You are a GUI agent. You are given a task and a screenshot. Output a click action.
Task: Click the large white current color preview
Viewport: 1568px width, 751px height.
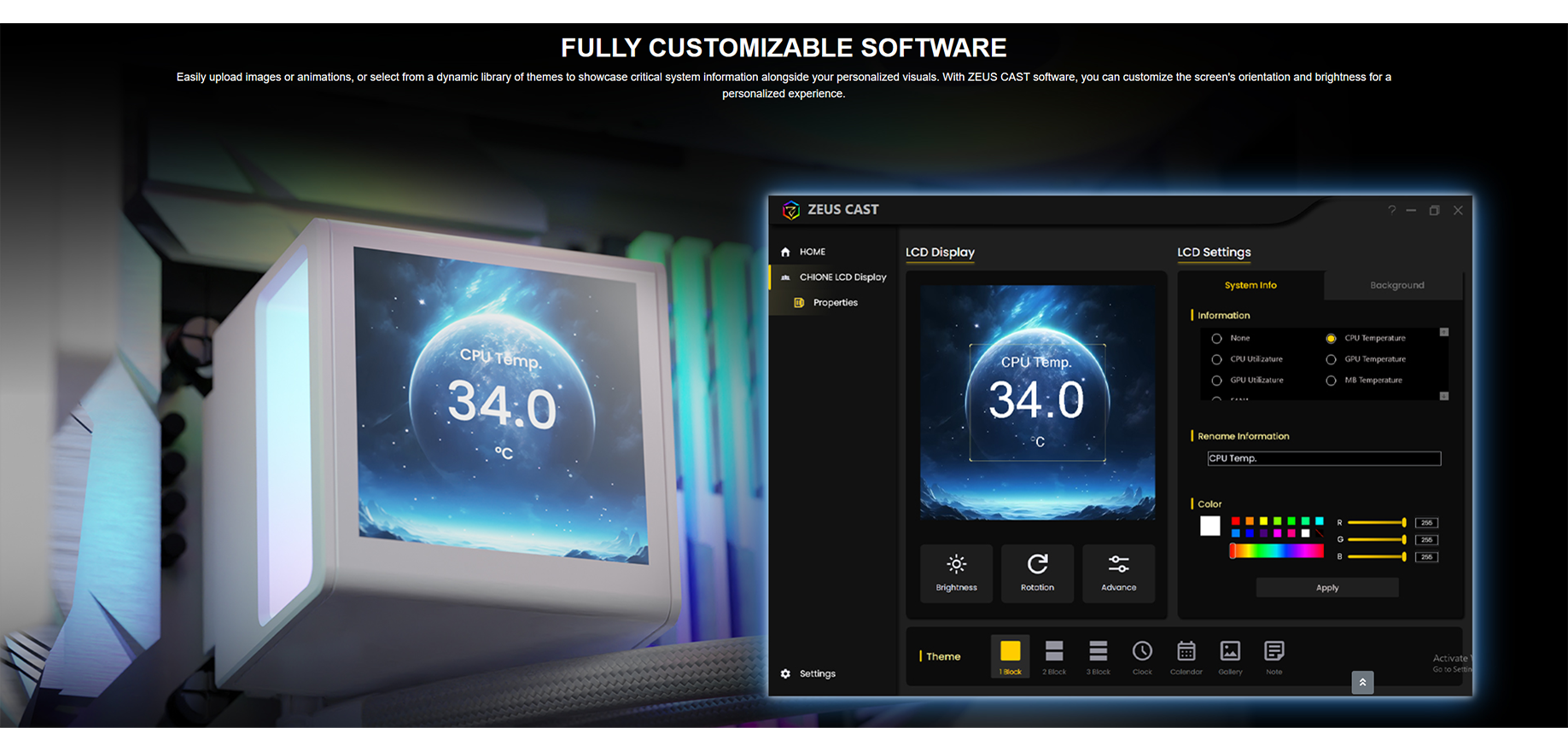click(1210, 526)
